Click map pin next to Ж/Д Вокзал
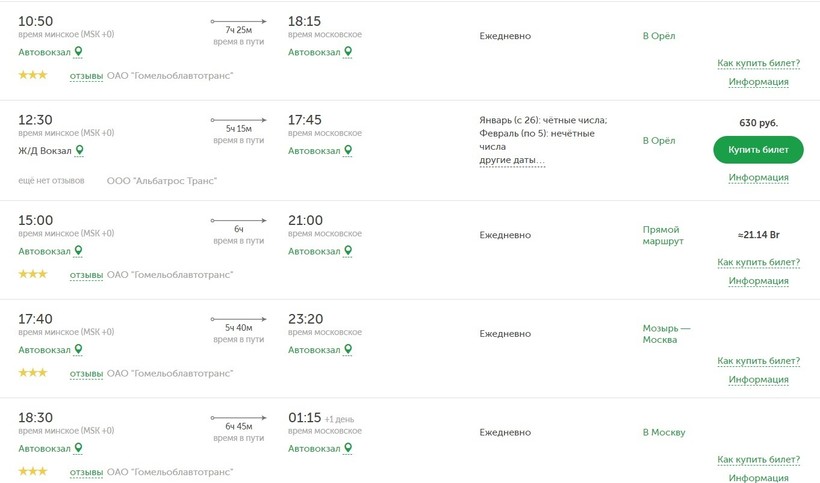The height and width of the screenshot is (483, 820). coord(80,151)
